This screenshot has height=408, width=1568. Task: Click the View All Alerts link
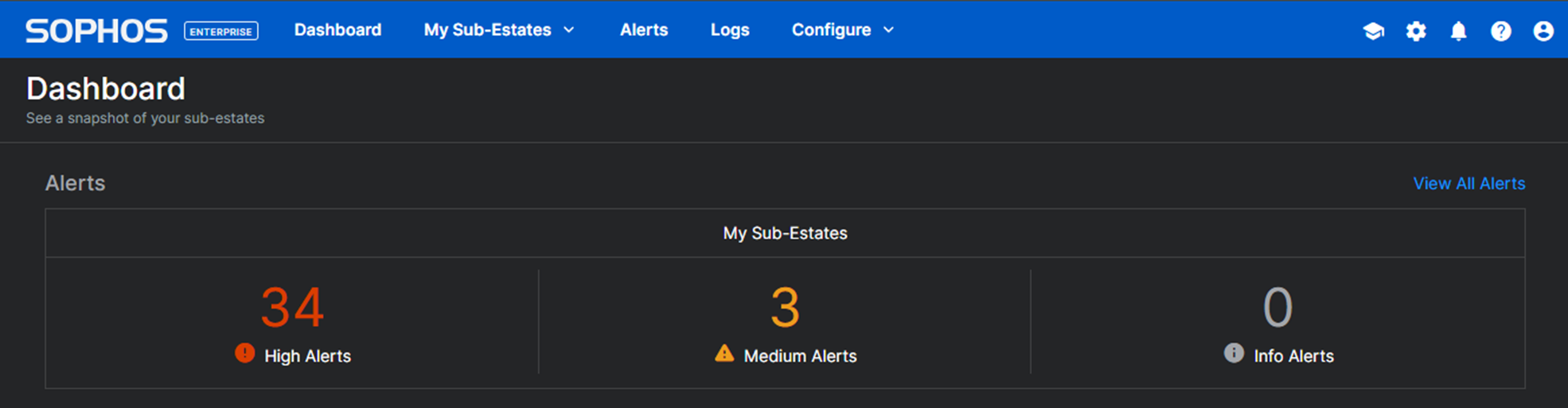pos(1469,183)
